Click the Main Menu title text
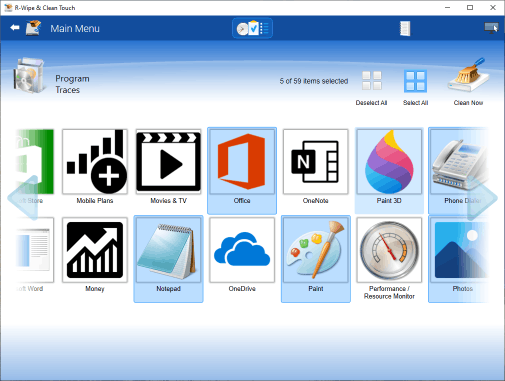The width and height of the screenshot is (505, 381). (x=75, y=29)
